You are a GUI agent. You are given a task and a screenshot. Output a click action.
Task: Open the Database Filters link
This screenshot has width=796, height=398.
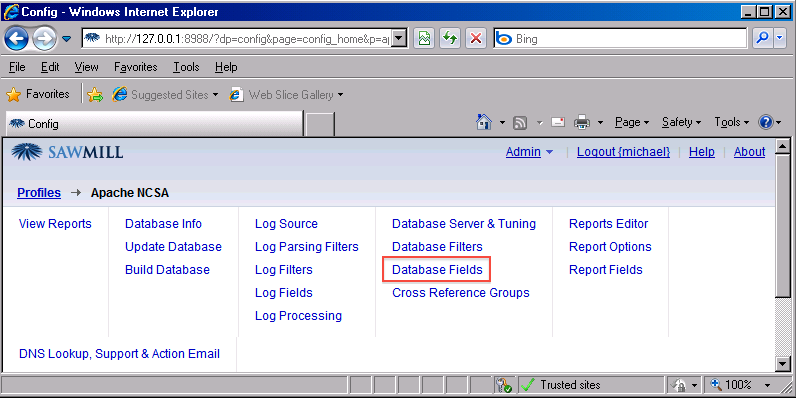pyautogui.click(x=437, y=247)
